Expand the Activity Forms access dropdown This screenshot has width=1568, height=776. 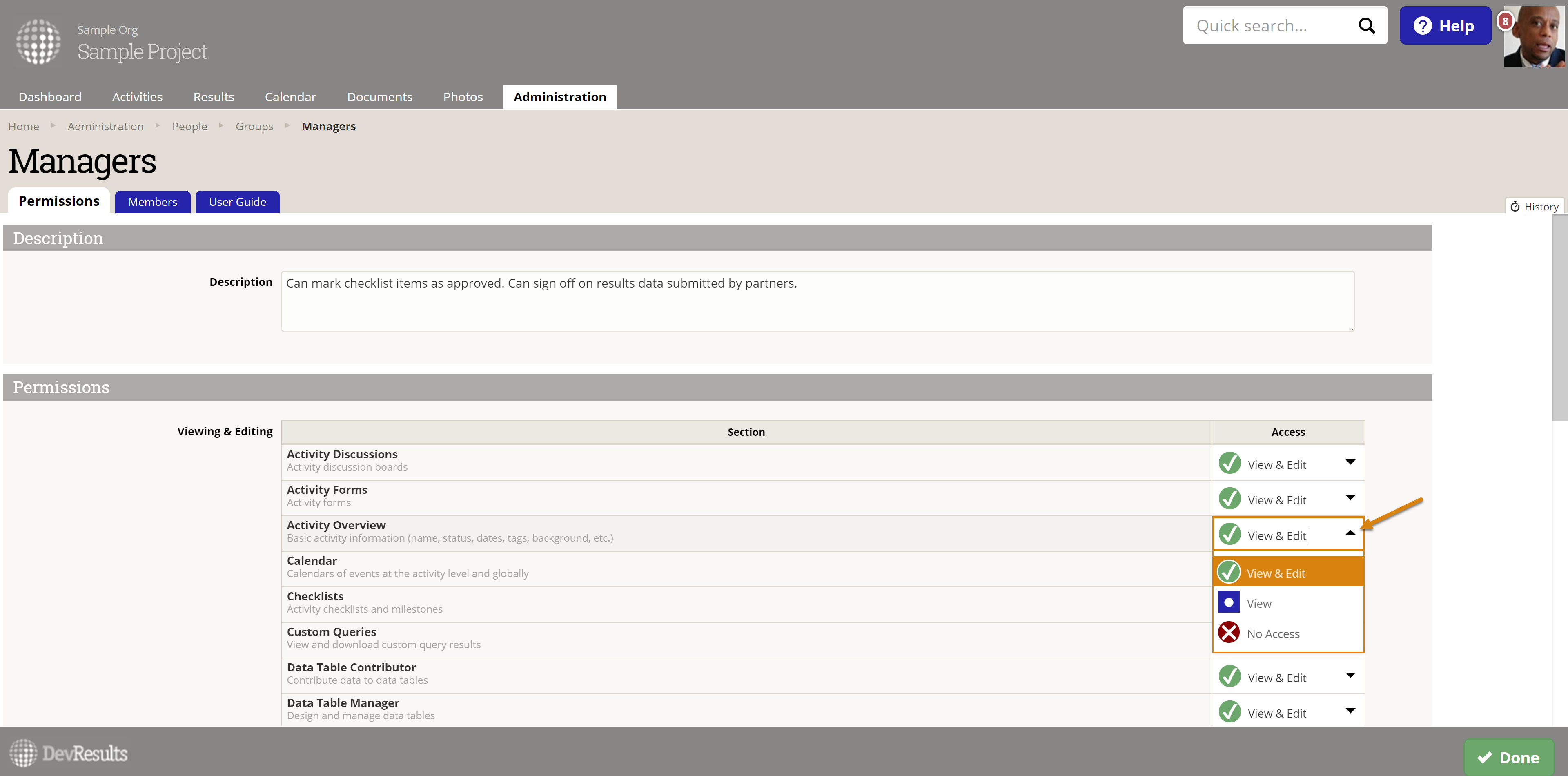(1350, 498)
